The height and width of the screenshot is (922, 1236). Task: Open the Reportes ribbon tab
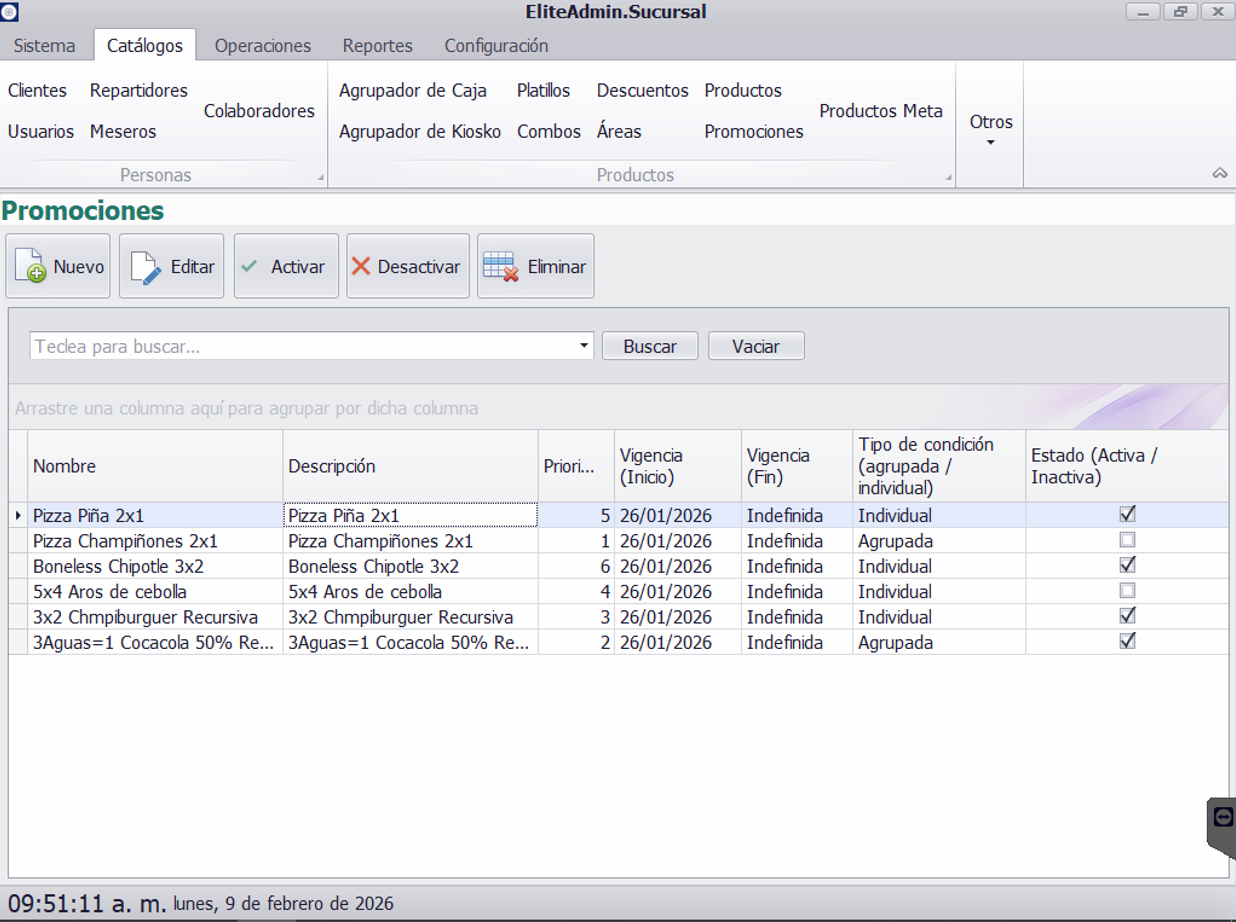377,46
